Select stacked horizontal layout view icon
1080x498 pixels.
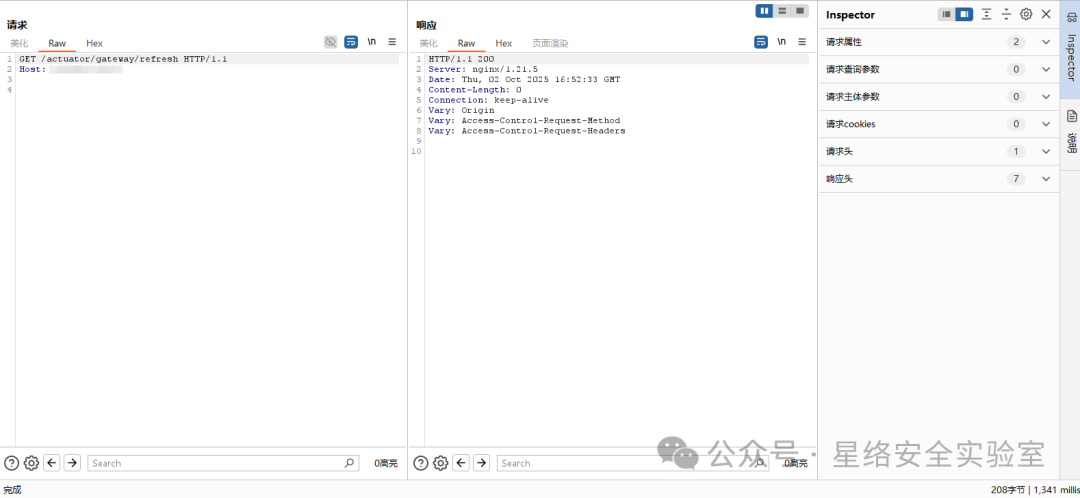[782, 11]
